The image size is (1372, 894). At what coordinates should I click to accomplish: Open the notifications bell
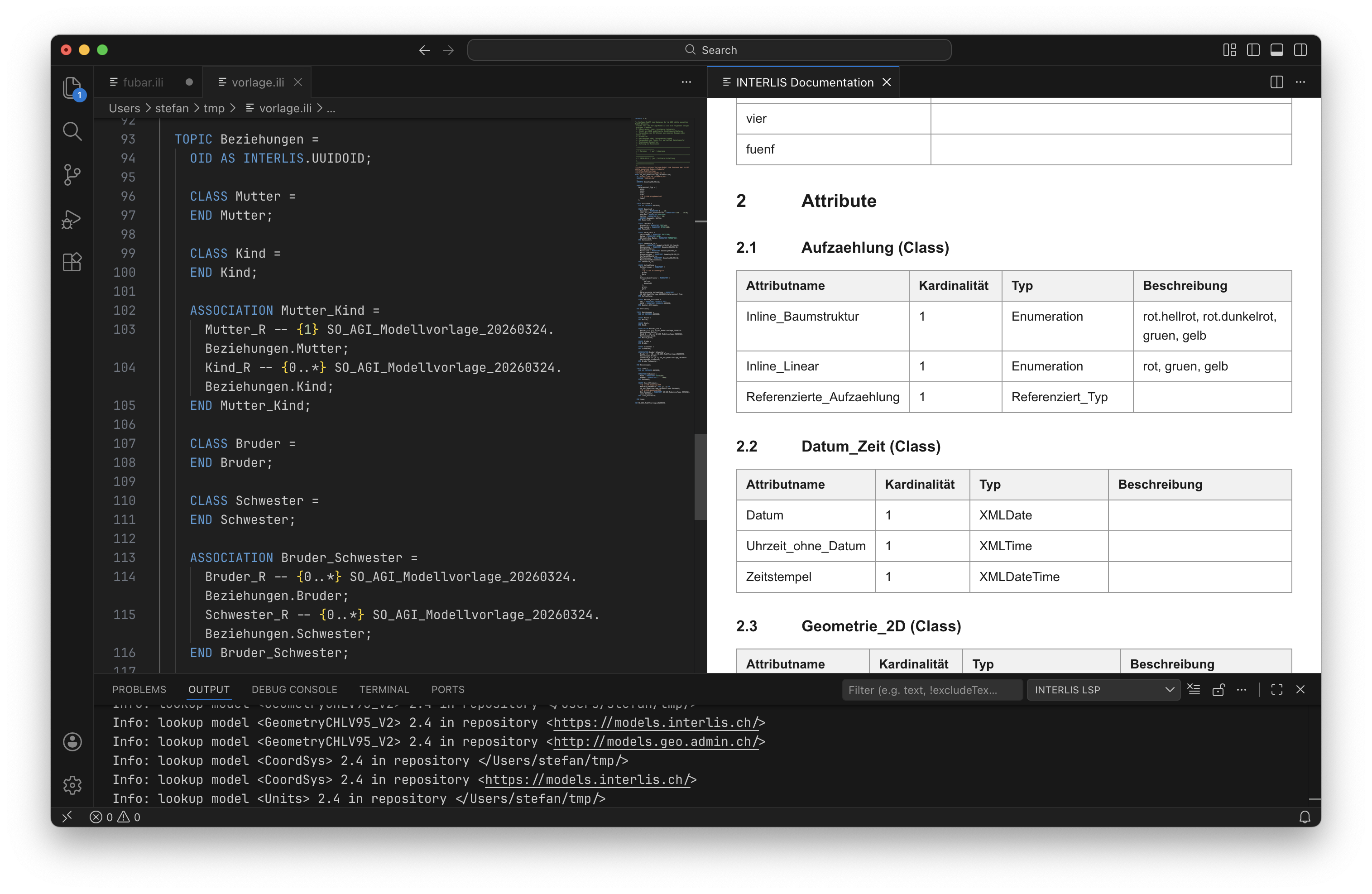coord(1305,817)
